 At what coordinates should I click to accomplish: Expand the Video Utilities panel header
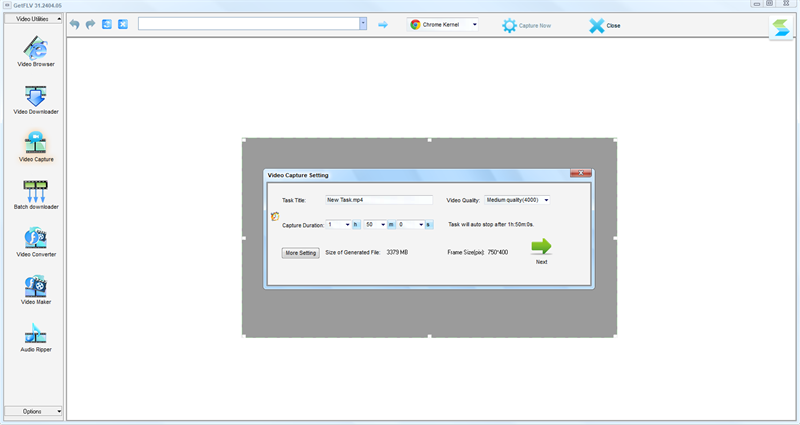point(33,19)
